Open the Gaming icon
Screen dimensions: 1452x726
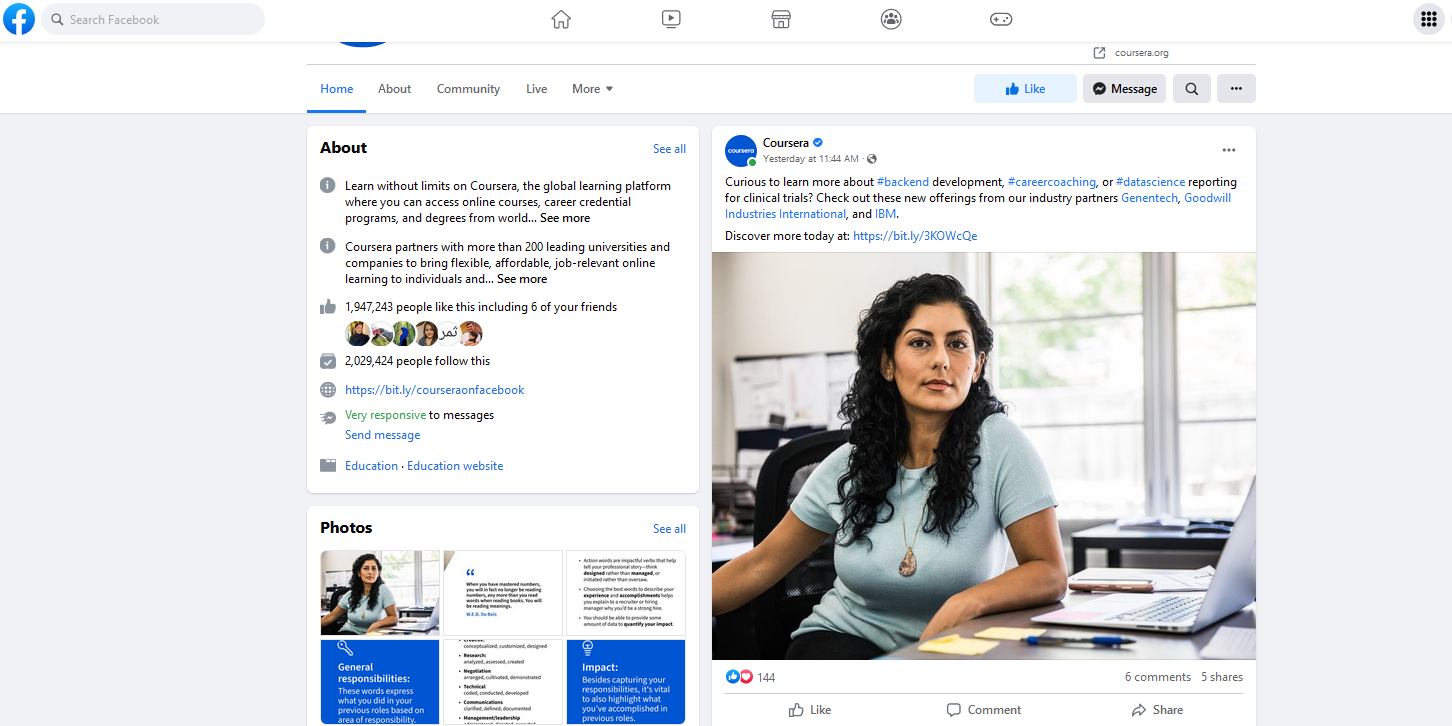[1001, 19]
